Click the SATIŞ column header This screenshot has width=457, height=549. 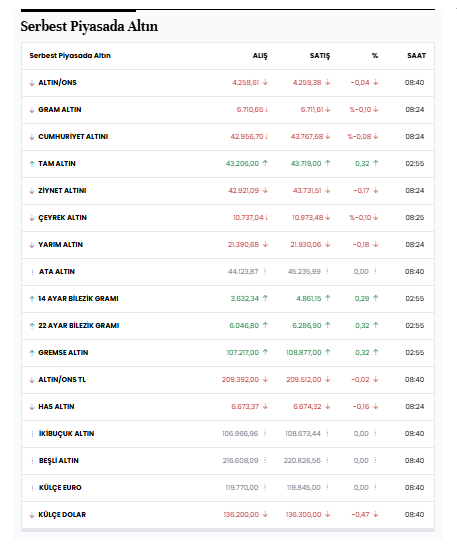click(x=320, y=56)
